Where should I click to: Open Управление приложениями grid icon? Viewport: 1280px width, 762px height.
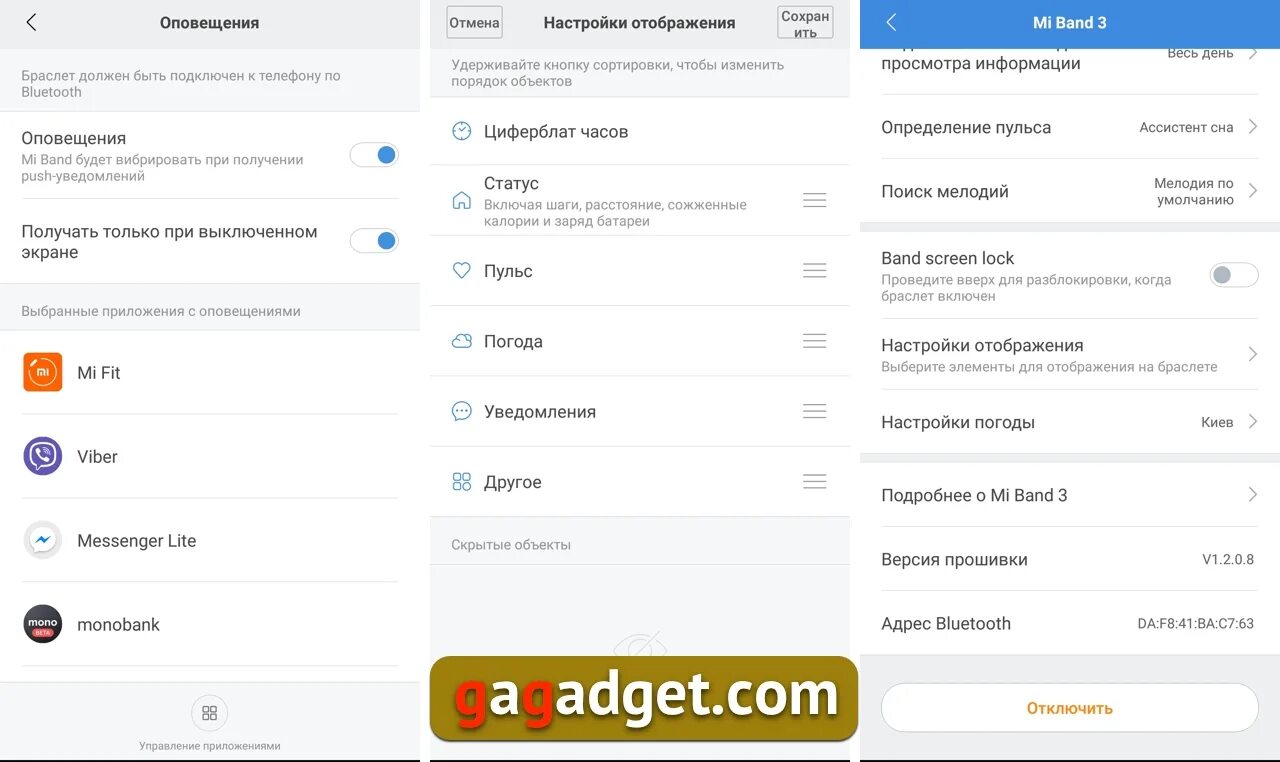[210, 713]
